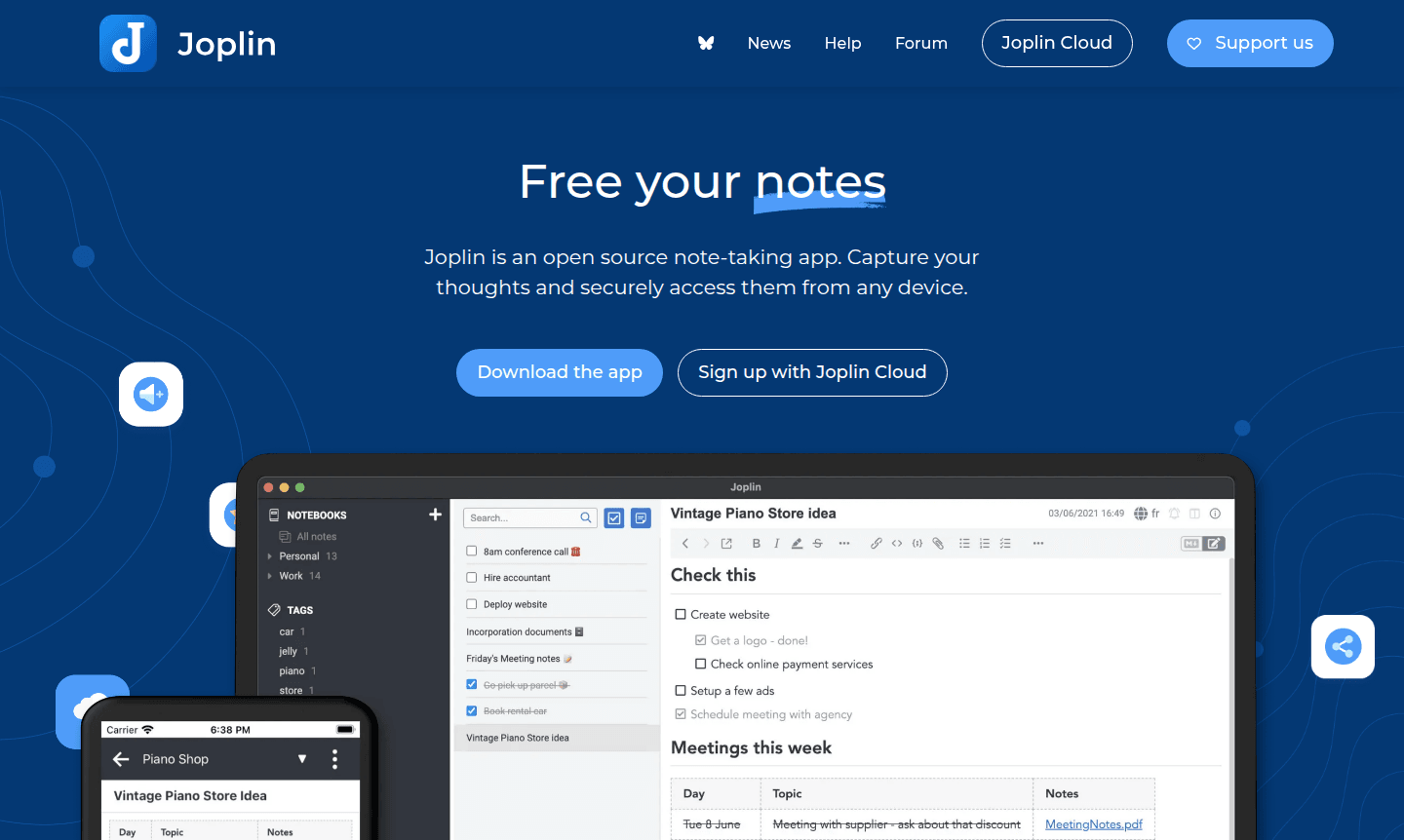Uncheck the Go pick up parcel item
This screenshot has width=1404, height=840.
point(472,684)
